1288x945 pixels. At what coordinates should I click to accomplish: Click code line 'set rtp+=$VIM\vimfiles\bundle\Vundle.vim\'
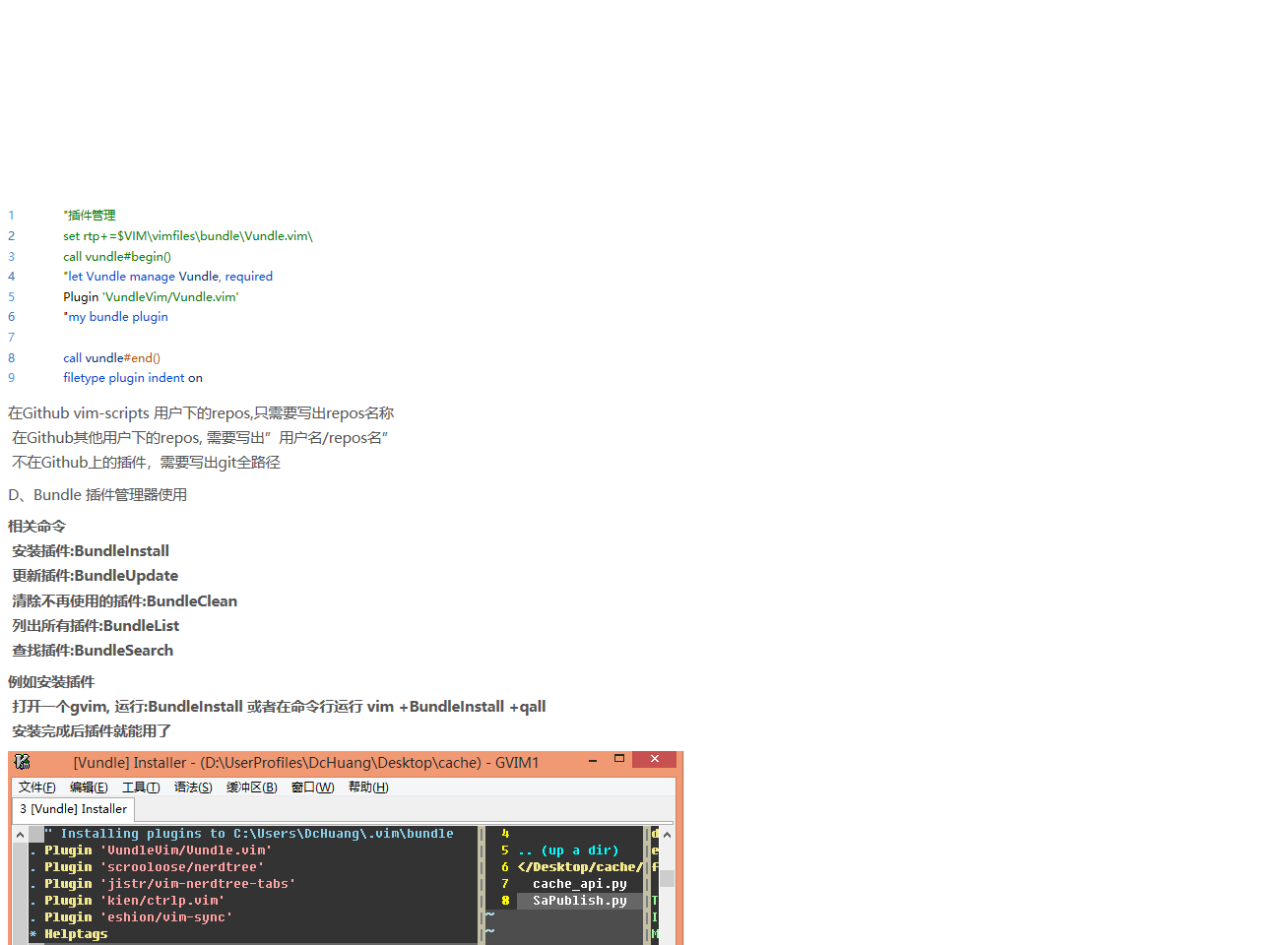tap(188, 235)
